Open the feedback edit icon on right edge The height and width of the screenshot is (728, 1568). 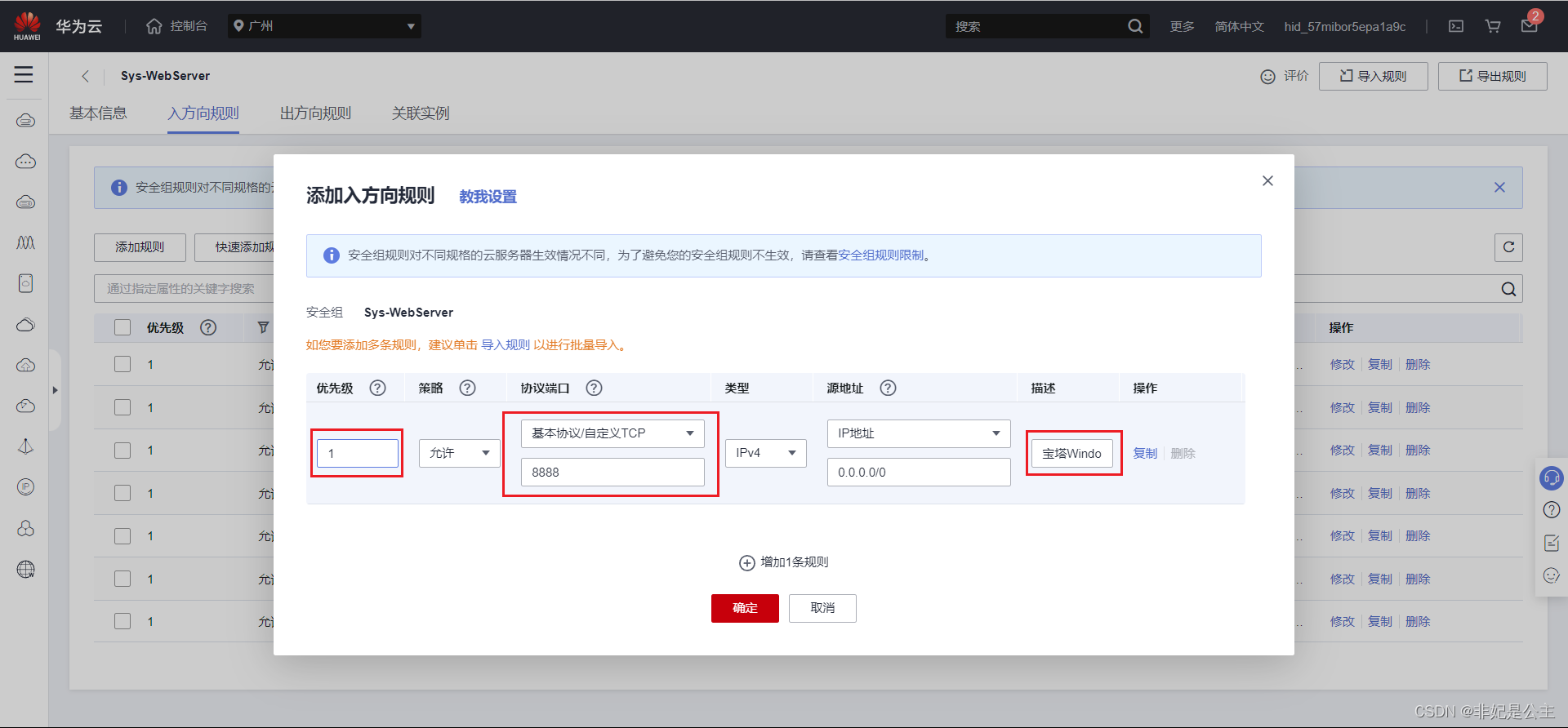1551,543
